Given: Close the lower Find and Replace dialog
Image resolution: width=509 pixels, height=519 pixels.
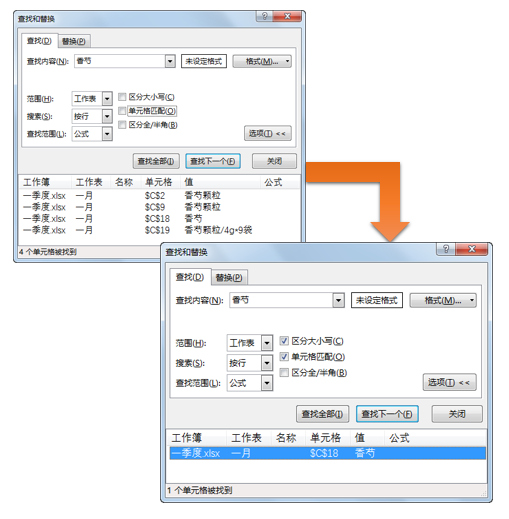Looking at the screenshot, I should 472,249.
